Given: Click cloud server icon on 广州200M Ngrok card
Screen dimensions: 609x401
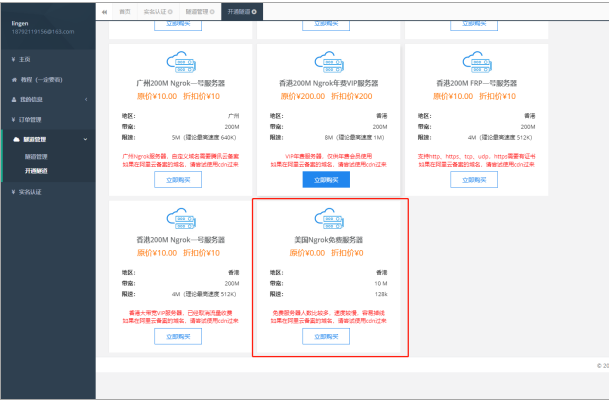Looking at the screenshot, I should tap(181, 62).
